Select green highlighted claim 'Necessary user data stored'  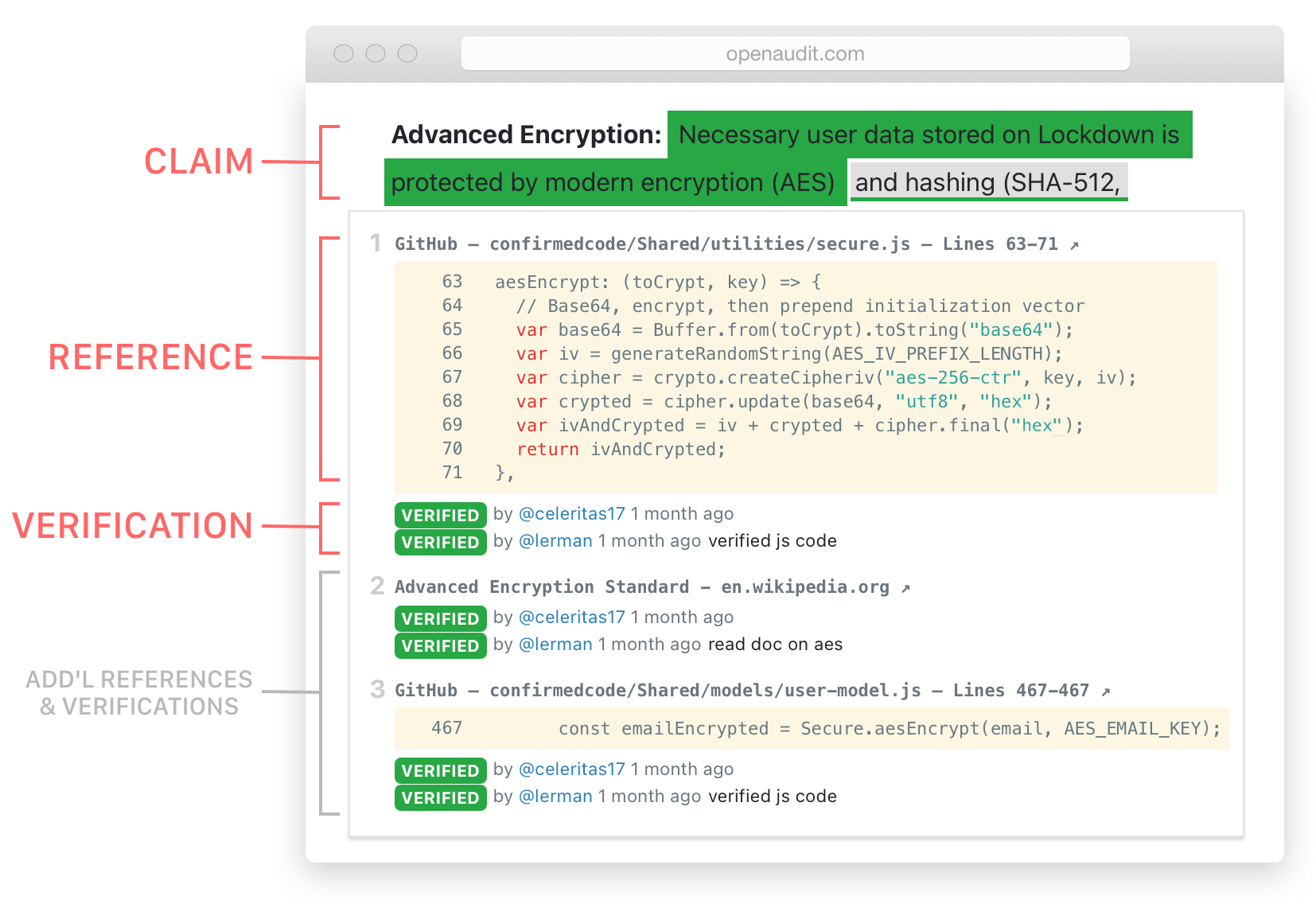point(929,134)
